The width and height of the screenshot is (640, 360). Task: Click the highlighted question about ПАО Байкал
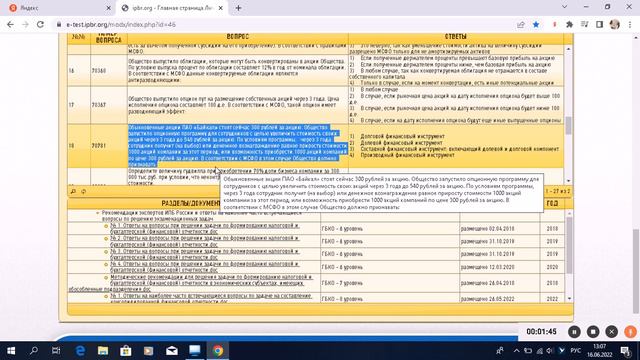tap(238, 146)
